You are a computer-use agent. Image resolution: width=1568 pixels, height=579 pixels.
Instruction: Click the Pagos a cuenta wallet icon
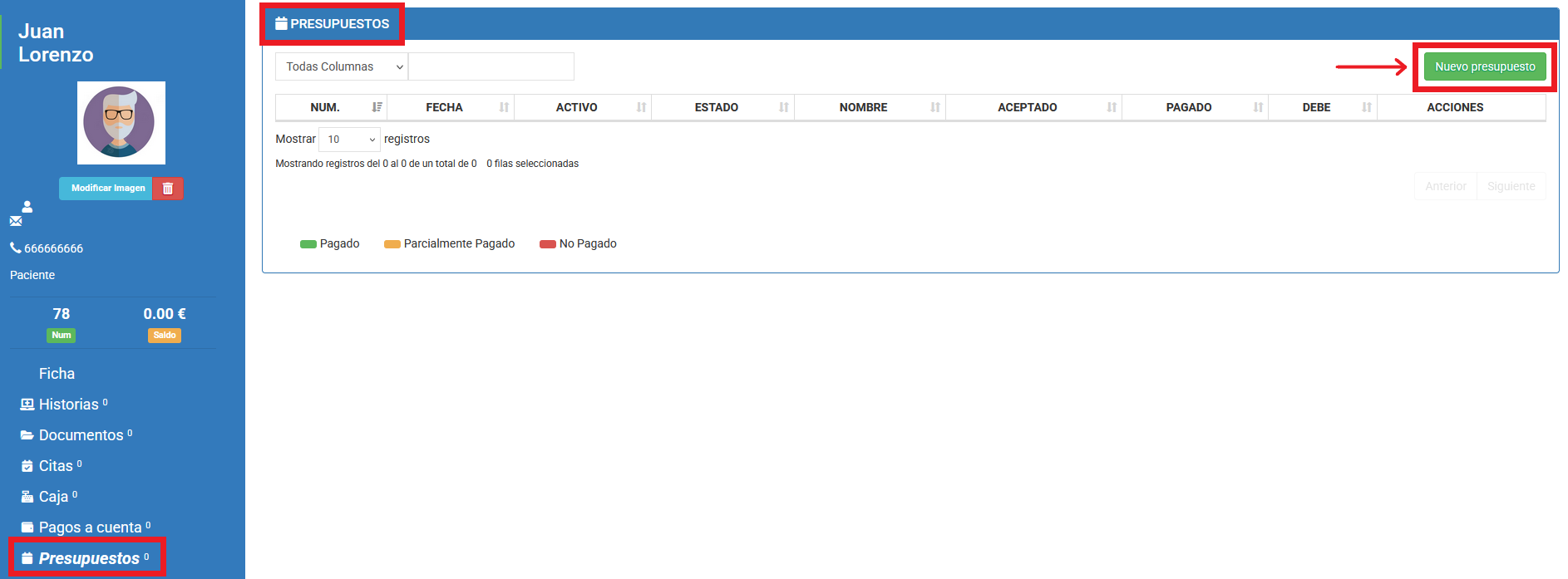[27, 527]
